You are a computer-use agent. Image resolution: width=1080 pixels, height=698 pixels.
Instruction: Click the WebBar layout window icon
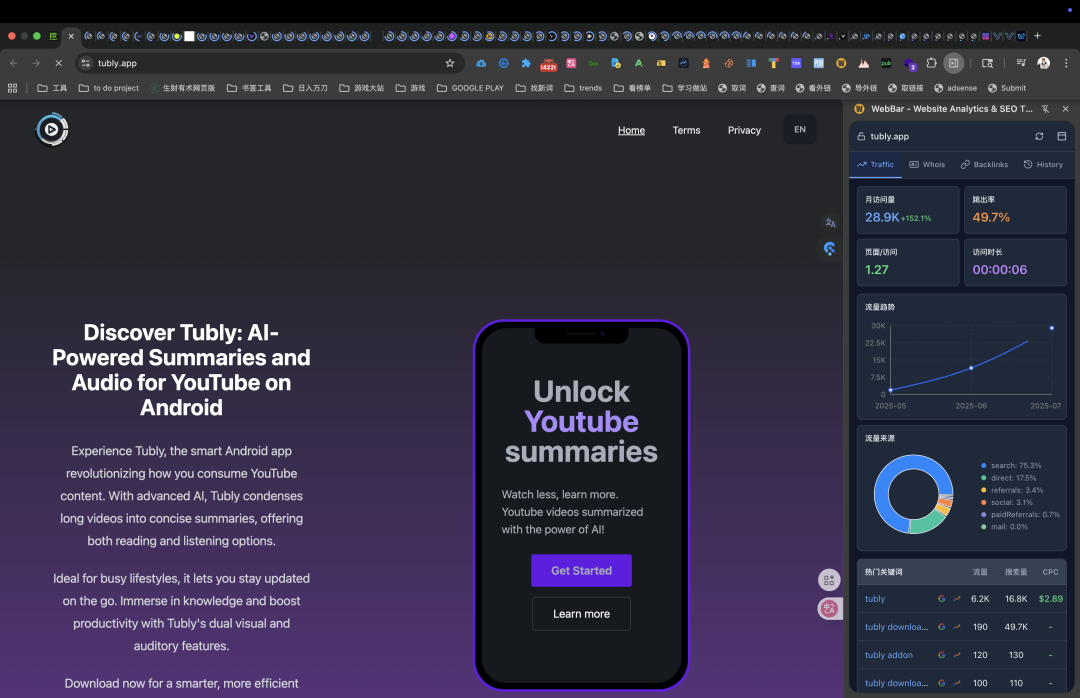pos(1061,136)
